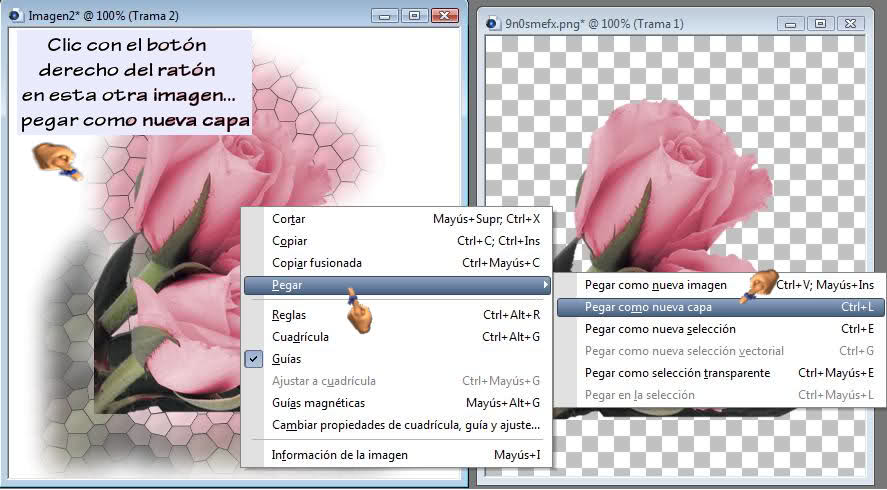887x490 pixels.
Task: Choose Pegar como nueva capa
Action: [x=720, y=307]
